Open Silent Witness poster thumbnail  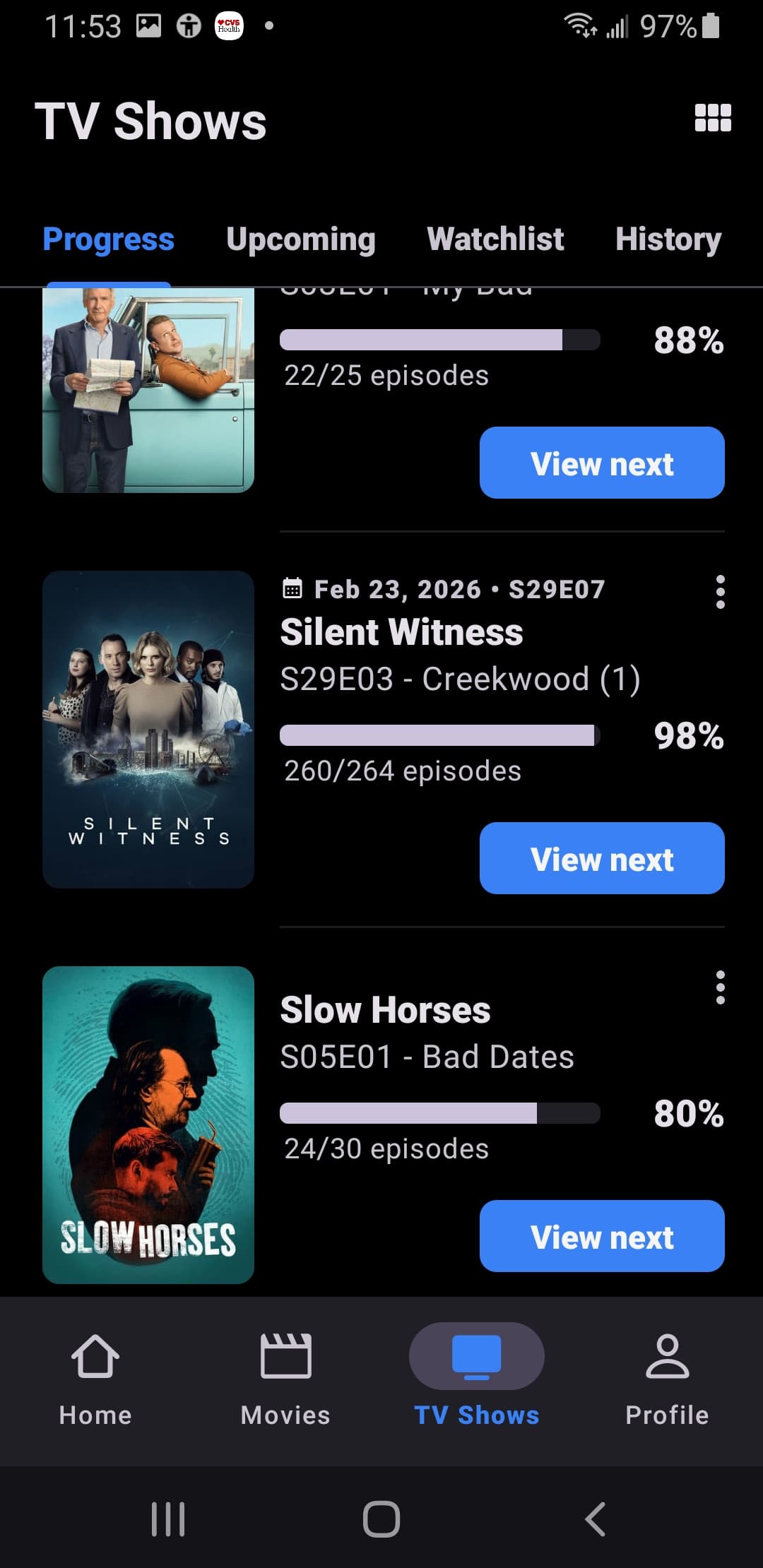pos(148,729)
